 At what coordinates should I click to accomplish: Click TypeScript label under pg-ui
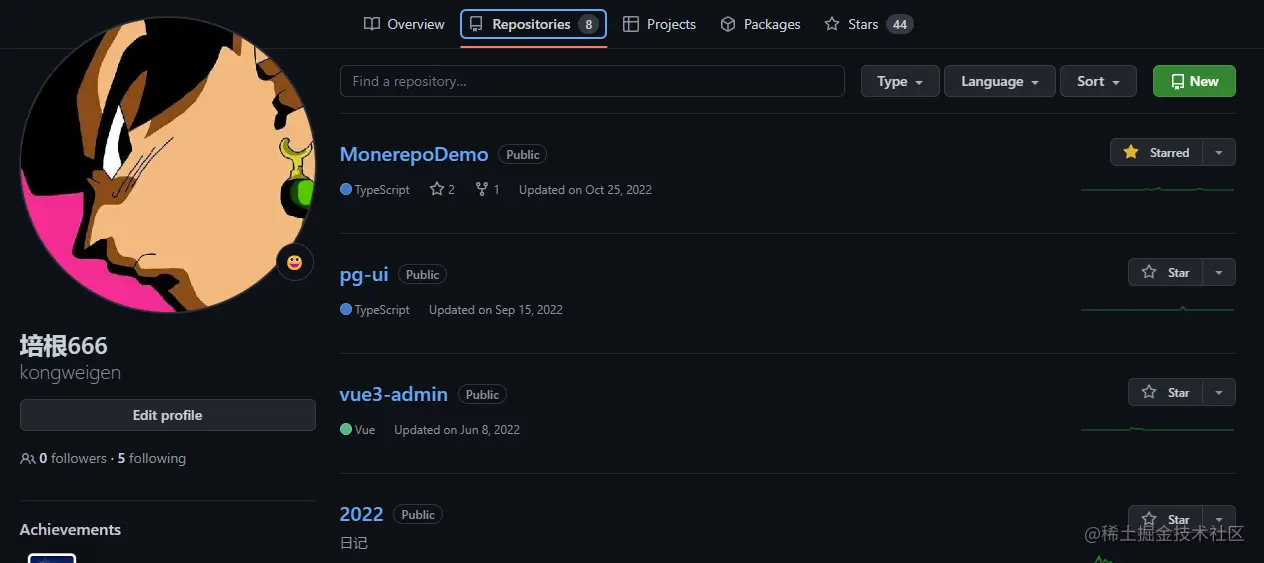click(x=382, y=310)
